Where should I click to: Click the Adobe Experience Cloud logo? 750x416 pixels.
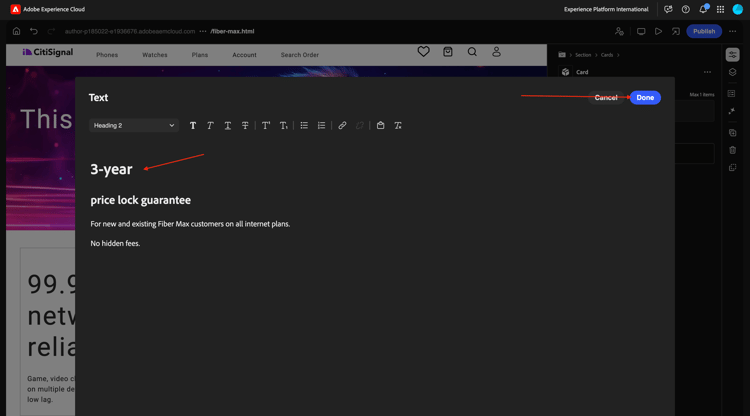tap(15, 9)
